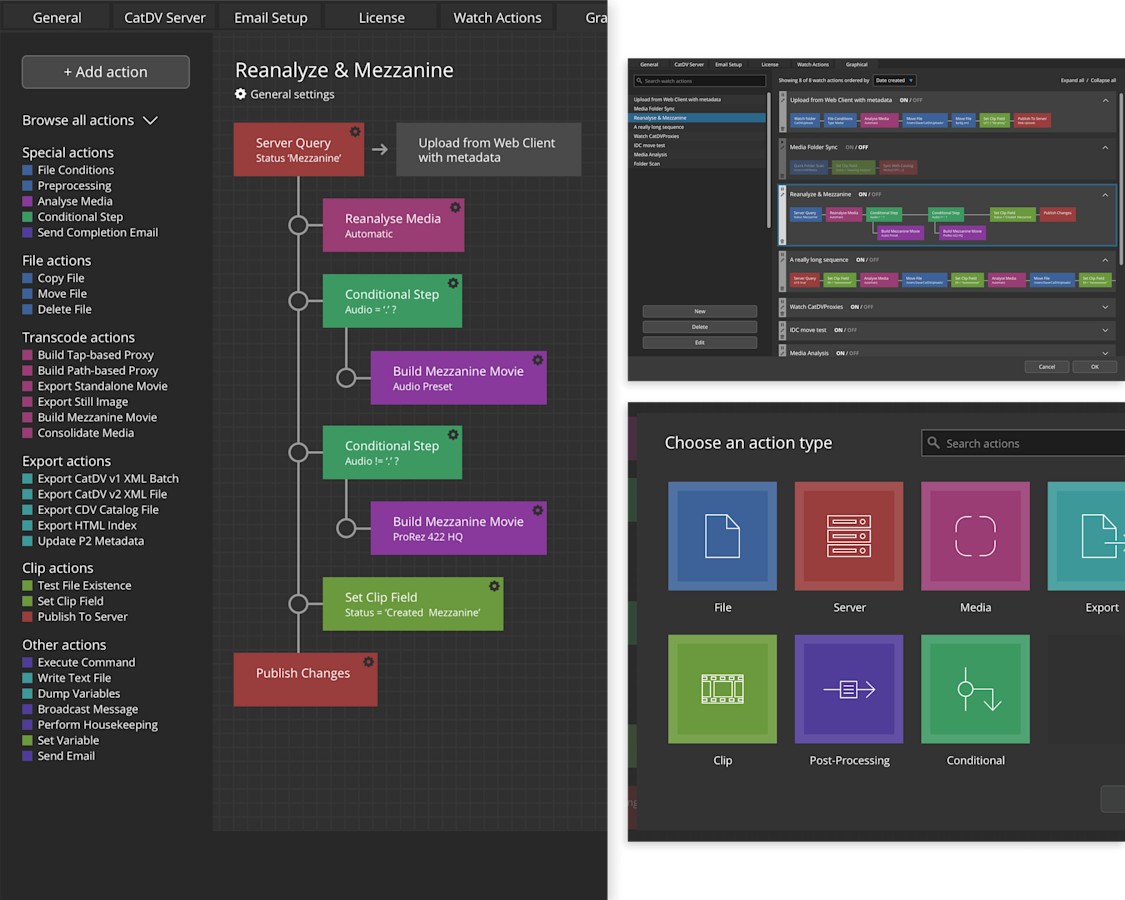Click the Search watch actions field
The image size is (1125, 900).
tap(700, 80)
